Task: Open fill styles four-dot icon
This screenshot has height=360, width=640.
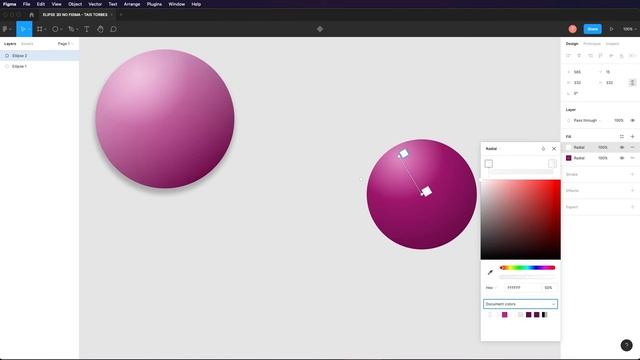Action: coord(622,136)
